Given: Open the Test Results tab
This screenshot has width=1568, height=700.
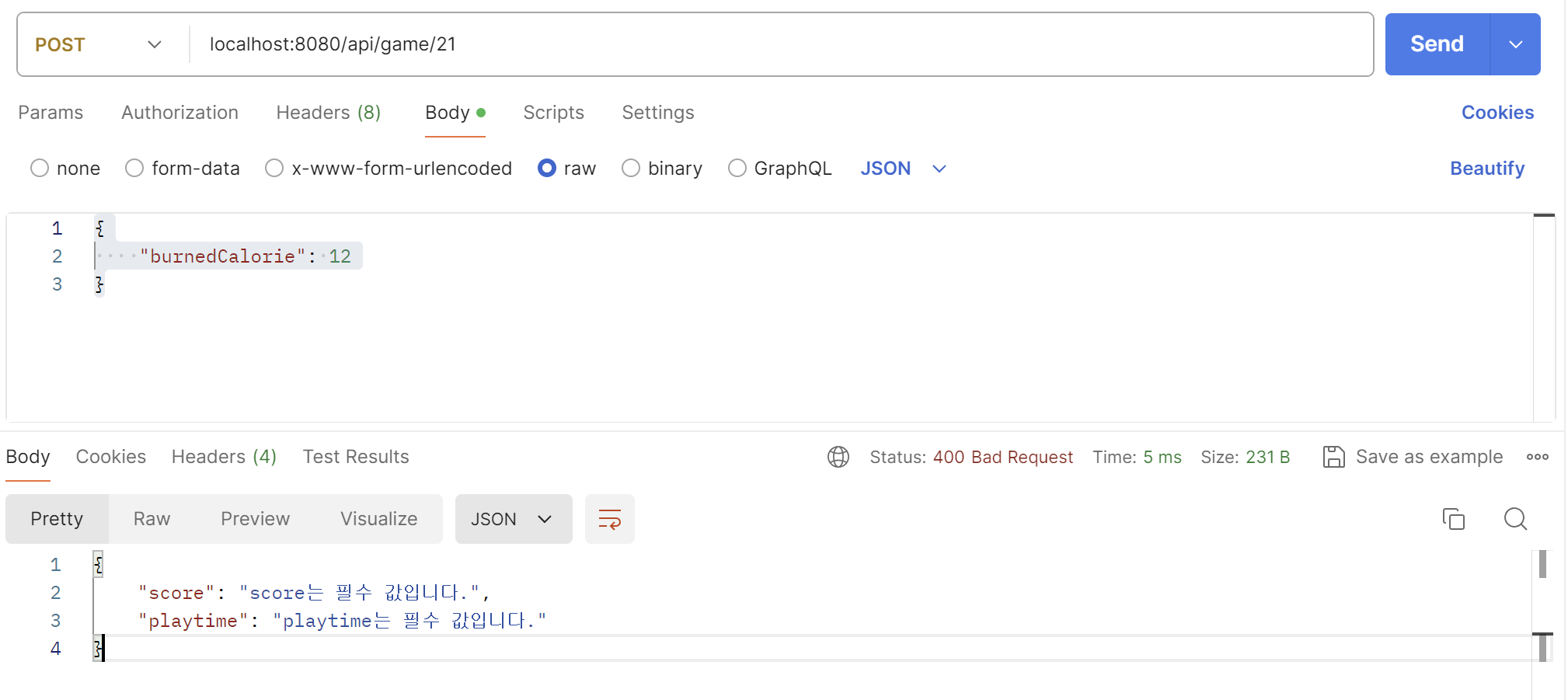Looking at the screenshot, I should (x=356, y=457).
